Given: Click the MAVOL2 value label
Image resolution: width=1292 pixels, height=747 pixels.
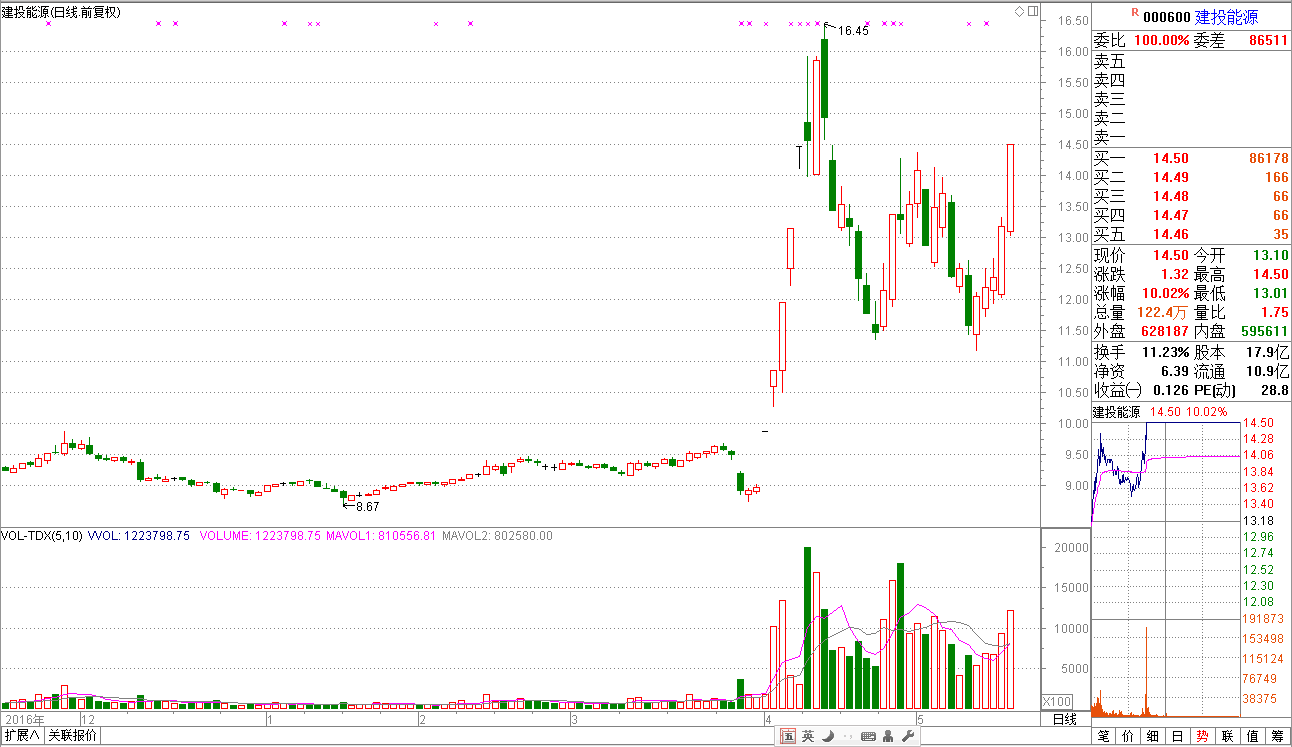Looking at the screenshot, I should tap(497, 536).
